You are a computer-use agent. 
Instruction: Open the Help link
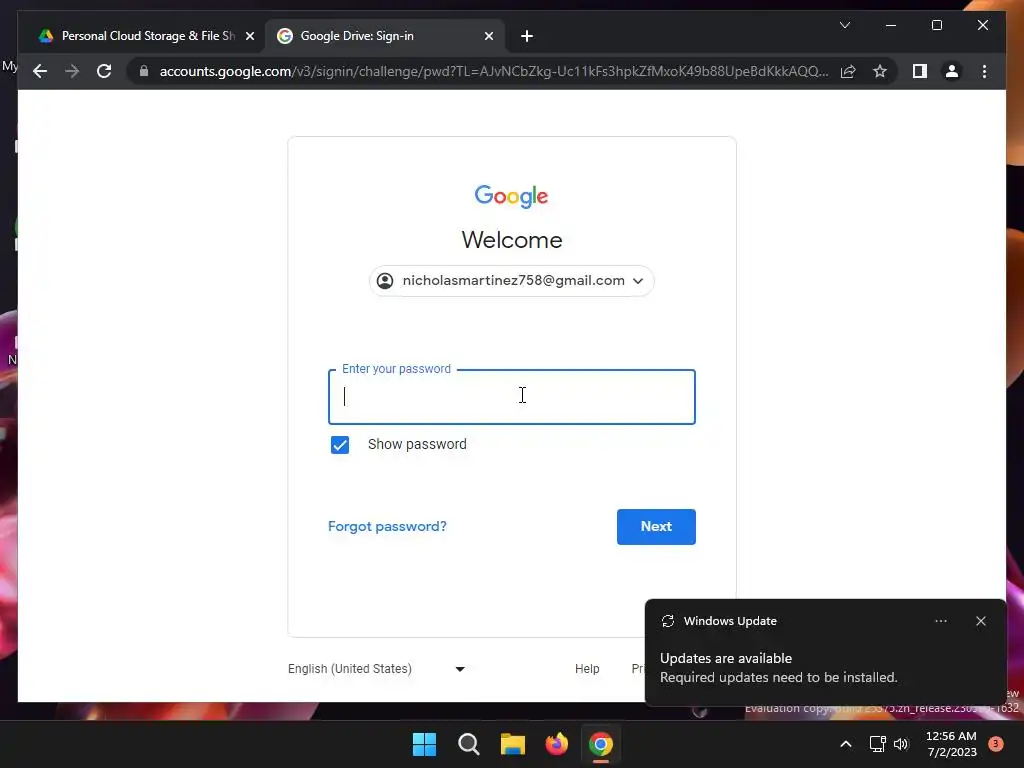click(587, 669)
